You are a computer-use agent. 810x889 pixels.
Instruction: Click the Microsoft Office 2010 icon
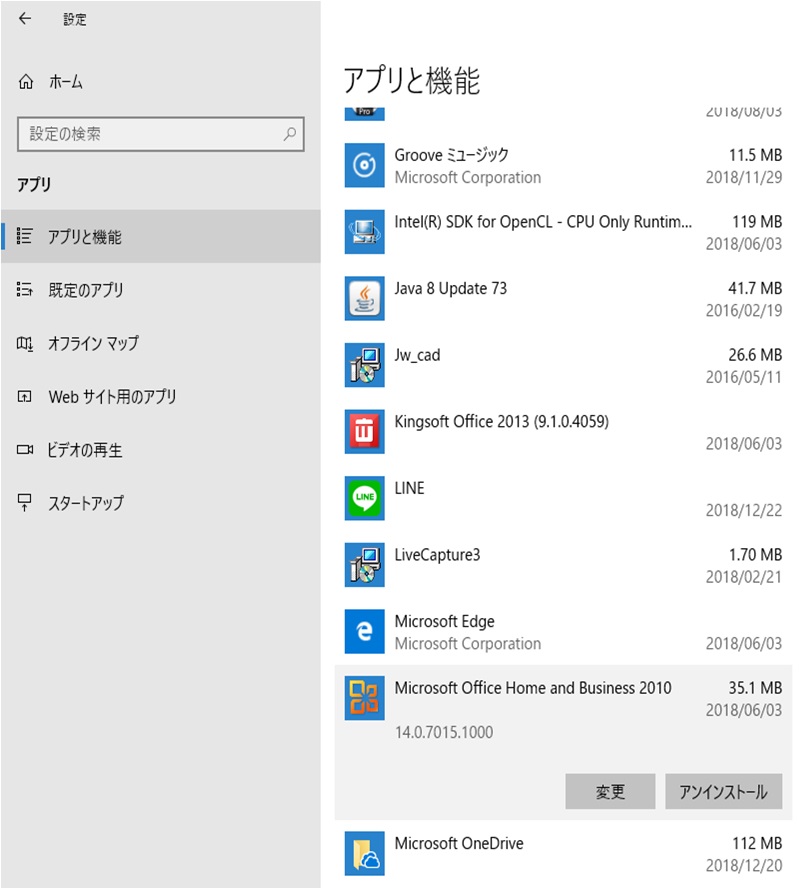[x=364, y=698]
